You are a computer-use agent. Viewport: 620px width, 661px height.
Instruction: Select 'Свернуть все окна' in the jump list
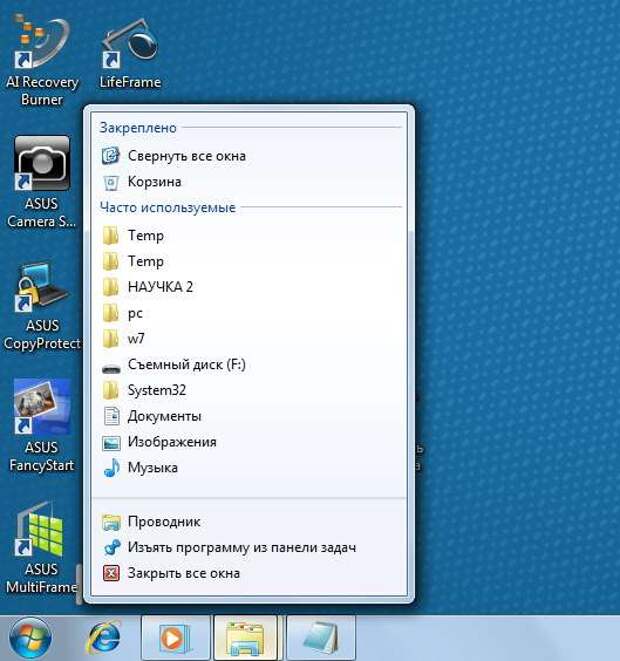(x=186, y=156)
